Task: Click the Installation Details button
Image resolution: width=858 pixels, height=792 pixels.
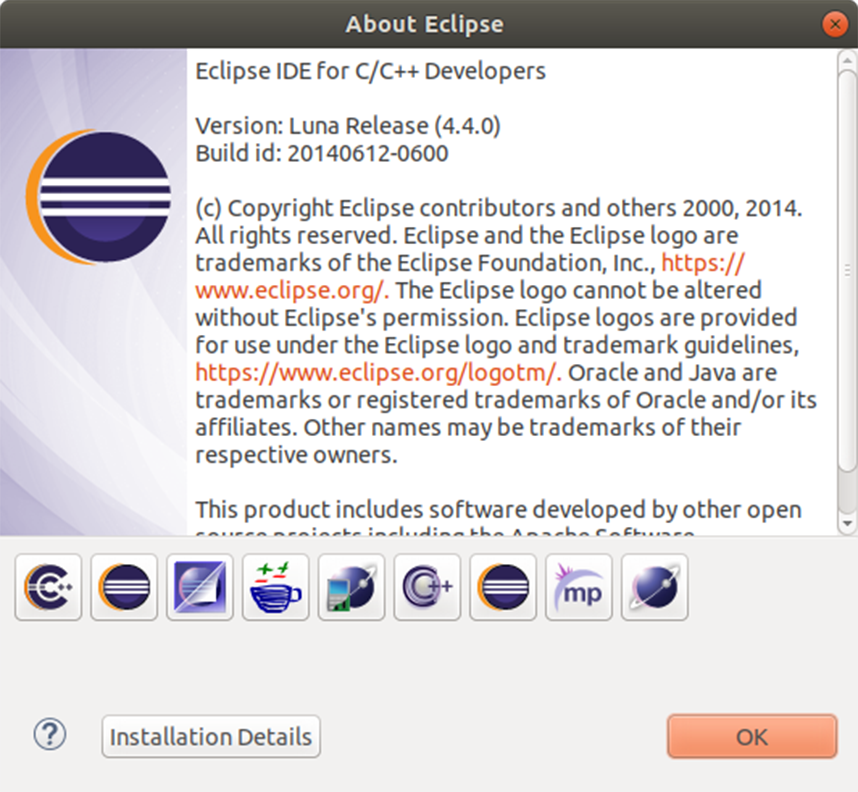Action: (211, 737)
